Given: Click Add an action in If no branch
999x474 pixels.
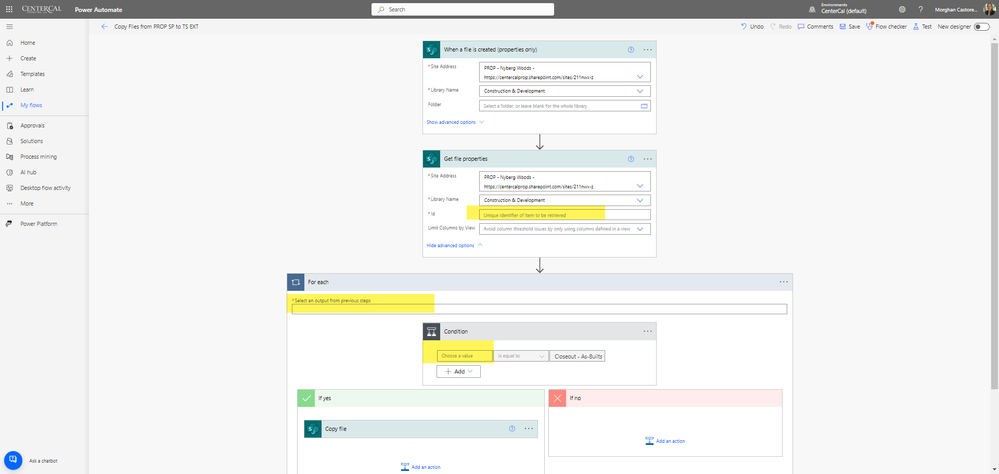Looking at the screenshot, I should [665, 441].
